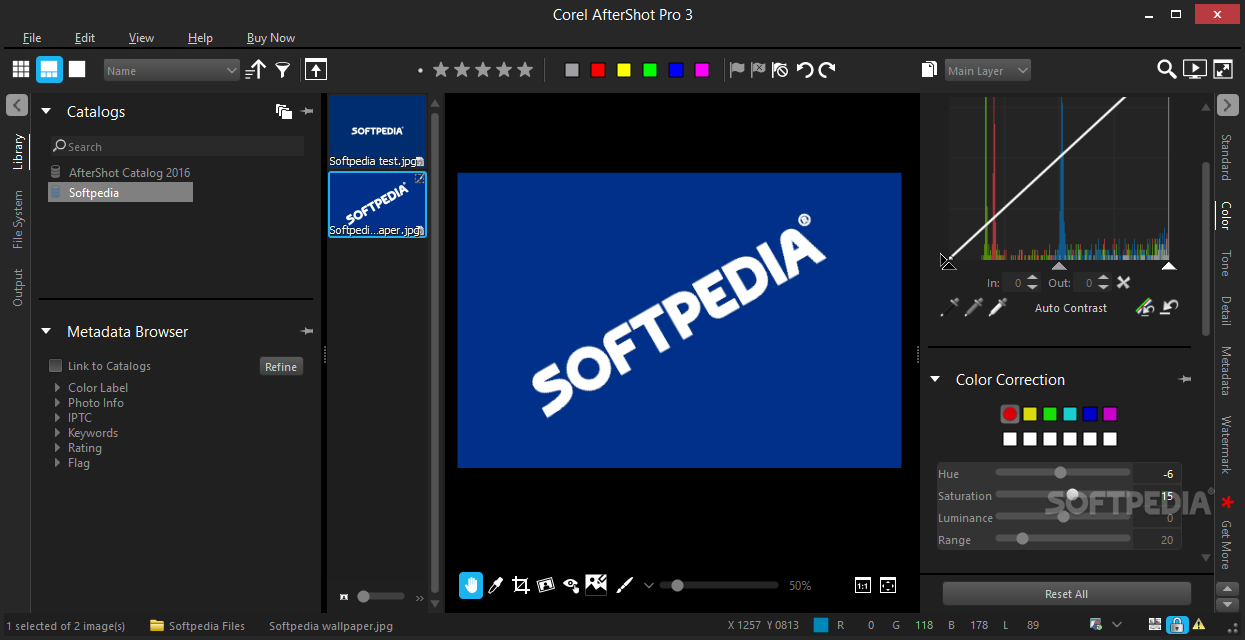Image resolution: width=1245 pixels, height=640 pixels.
Task: Open the magnifier search tool
Action: [1166, 69]
